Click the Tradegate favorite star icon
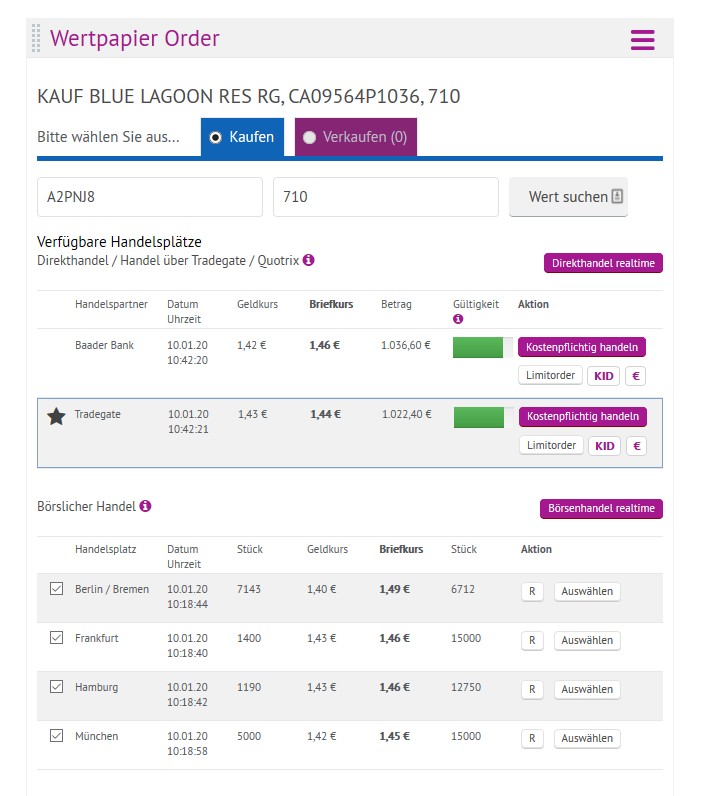Screen dimensions: 704x796 pyautogui.click(x=56, y=416)
